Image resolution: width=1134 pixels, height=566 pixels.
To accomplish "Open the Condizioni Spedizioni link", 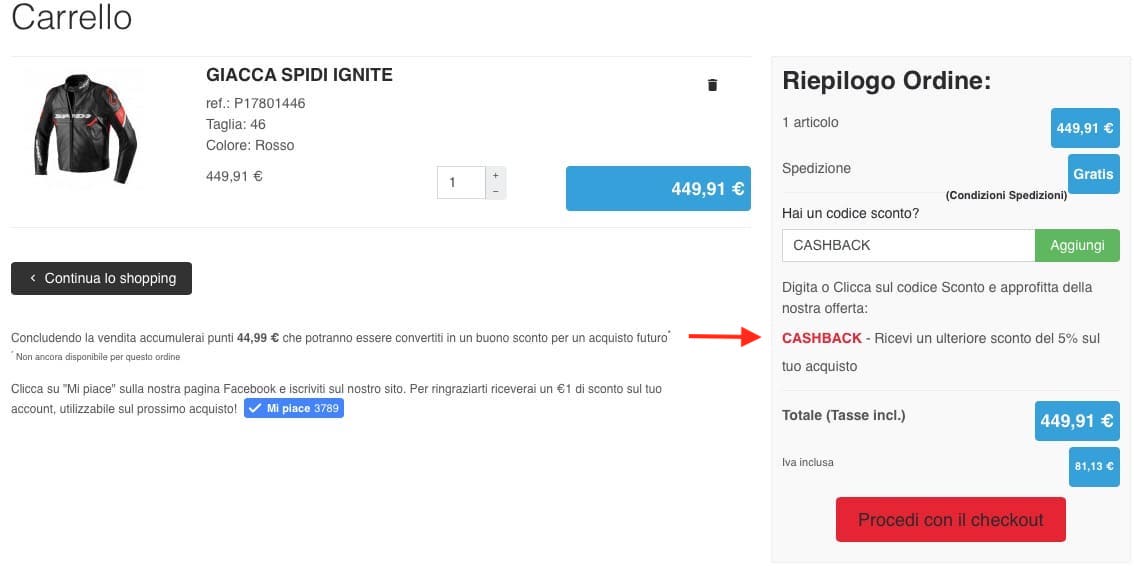I will (1006, 195).
